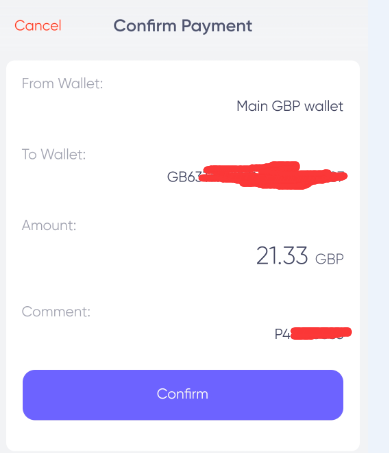Cancel the payment confirmation
This screenshot has width=389, height=453.
pyautogui.click(x=38, y=26)
